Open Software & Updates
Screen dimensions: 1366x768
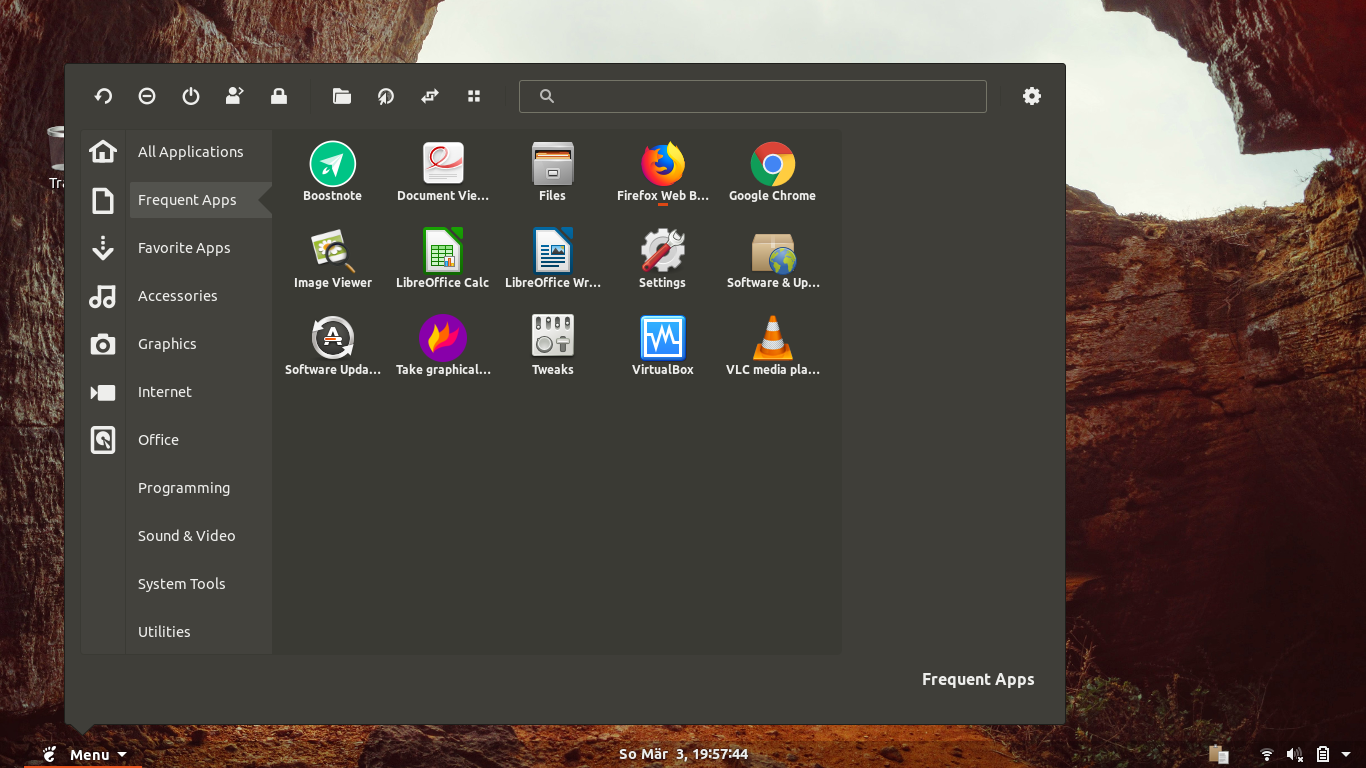(773, 260)
